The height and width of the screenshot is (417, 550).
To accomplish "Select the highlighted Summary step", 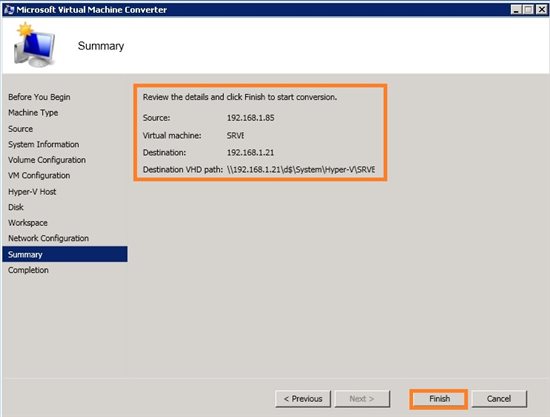I will click(65, 254).
